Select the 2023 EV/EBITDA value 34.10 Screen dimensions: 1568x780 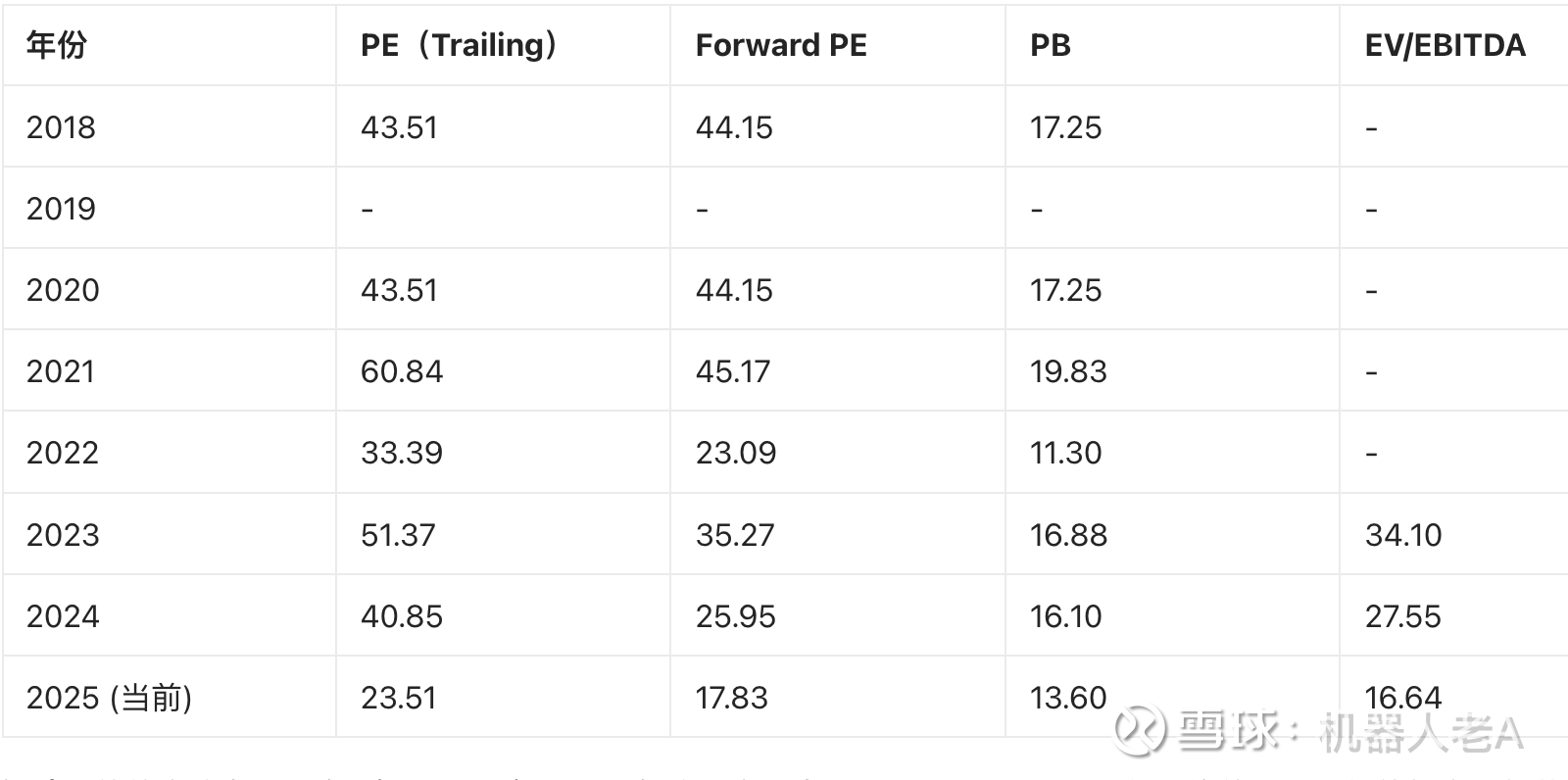point(1403,535)
